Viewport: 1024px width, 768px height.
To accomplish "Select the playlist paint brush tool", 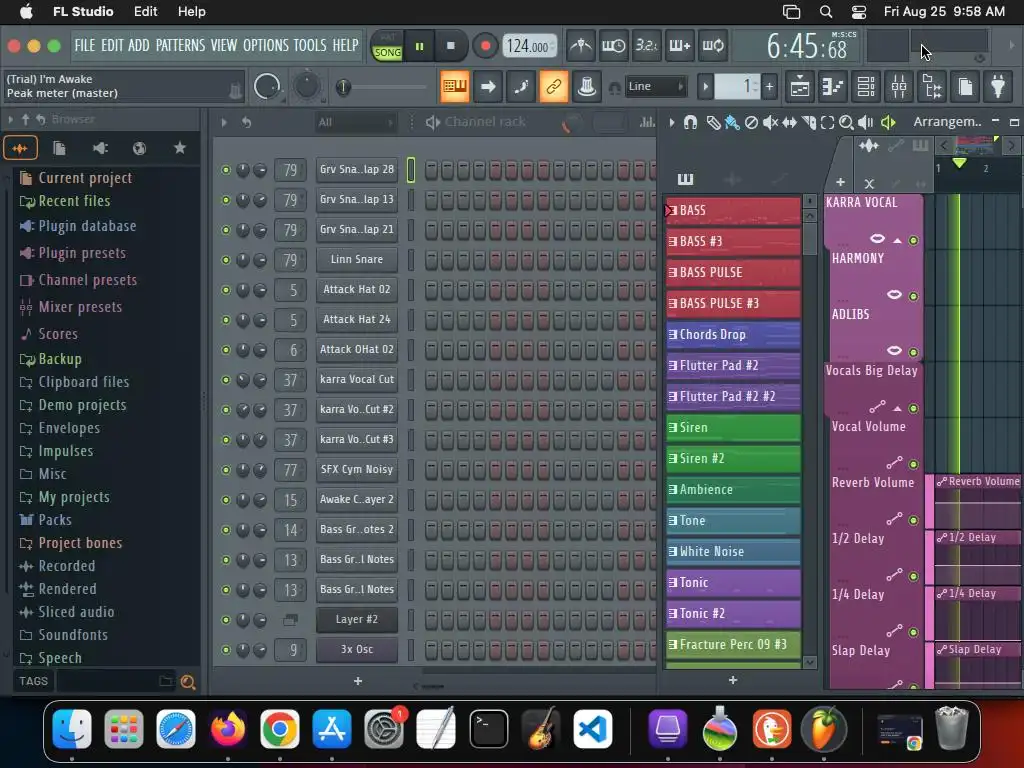I will [x=732, y=122].
